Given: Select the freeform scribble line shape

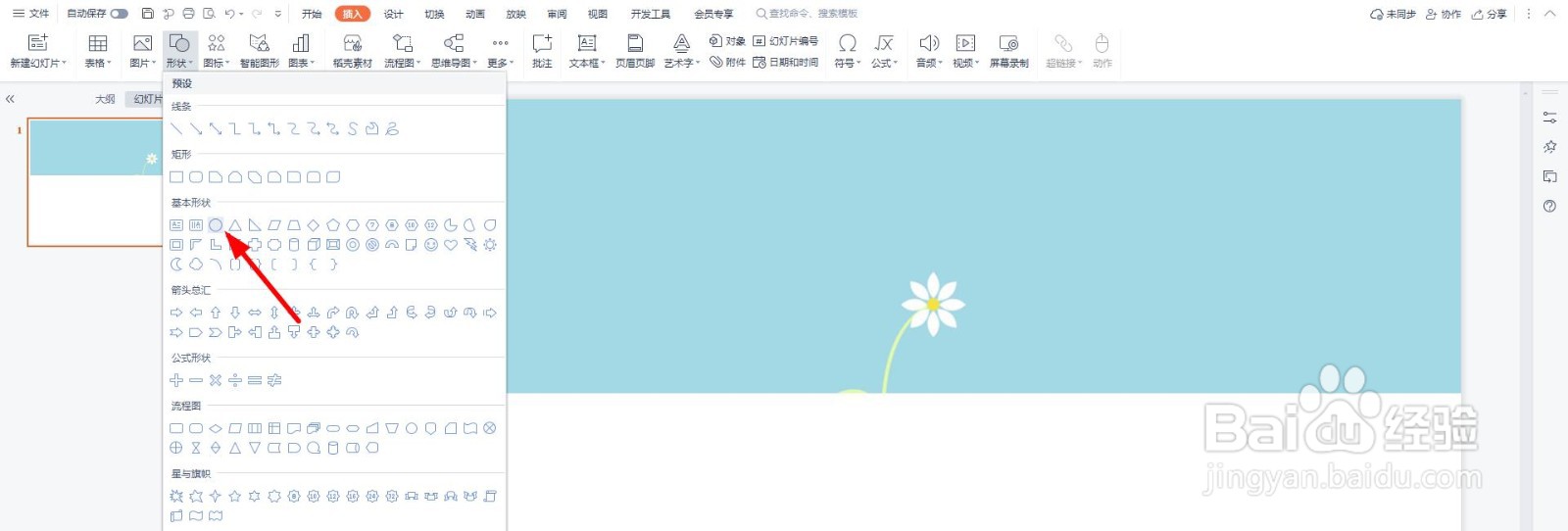Looking at the screenshot, I should [392, 129].
